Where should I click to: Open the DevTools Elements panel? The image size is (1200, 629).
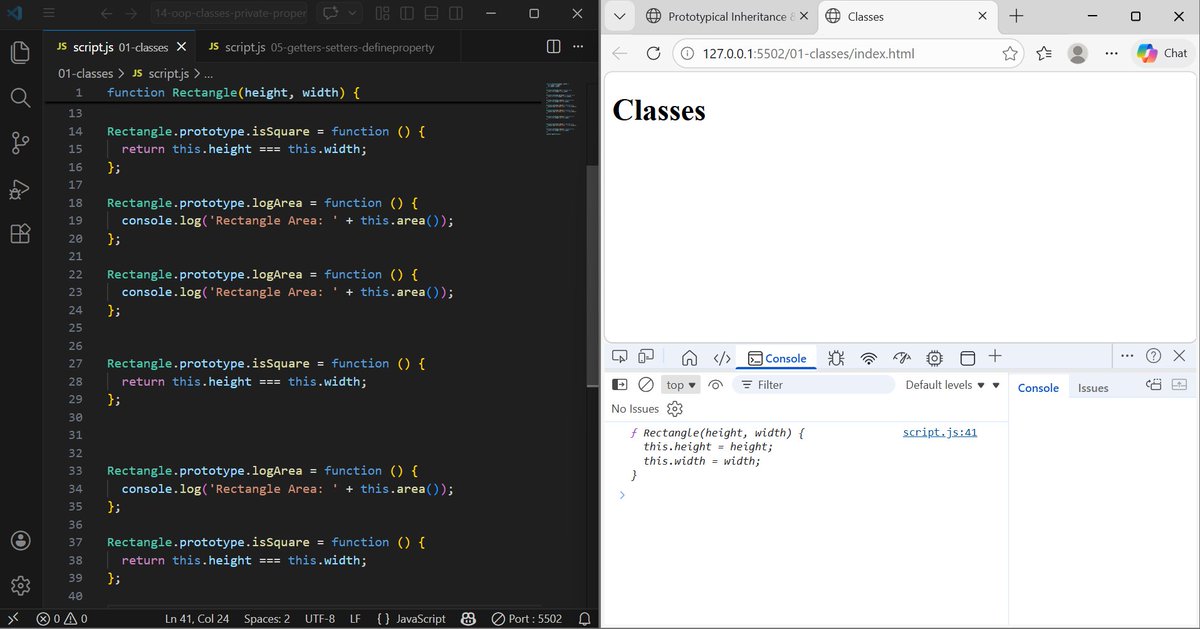[x=722, y=358]
